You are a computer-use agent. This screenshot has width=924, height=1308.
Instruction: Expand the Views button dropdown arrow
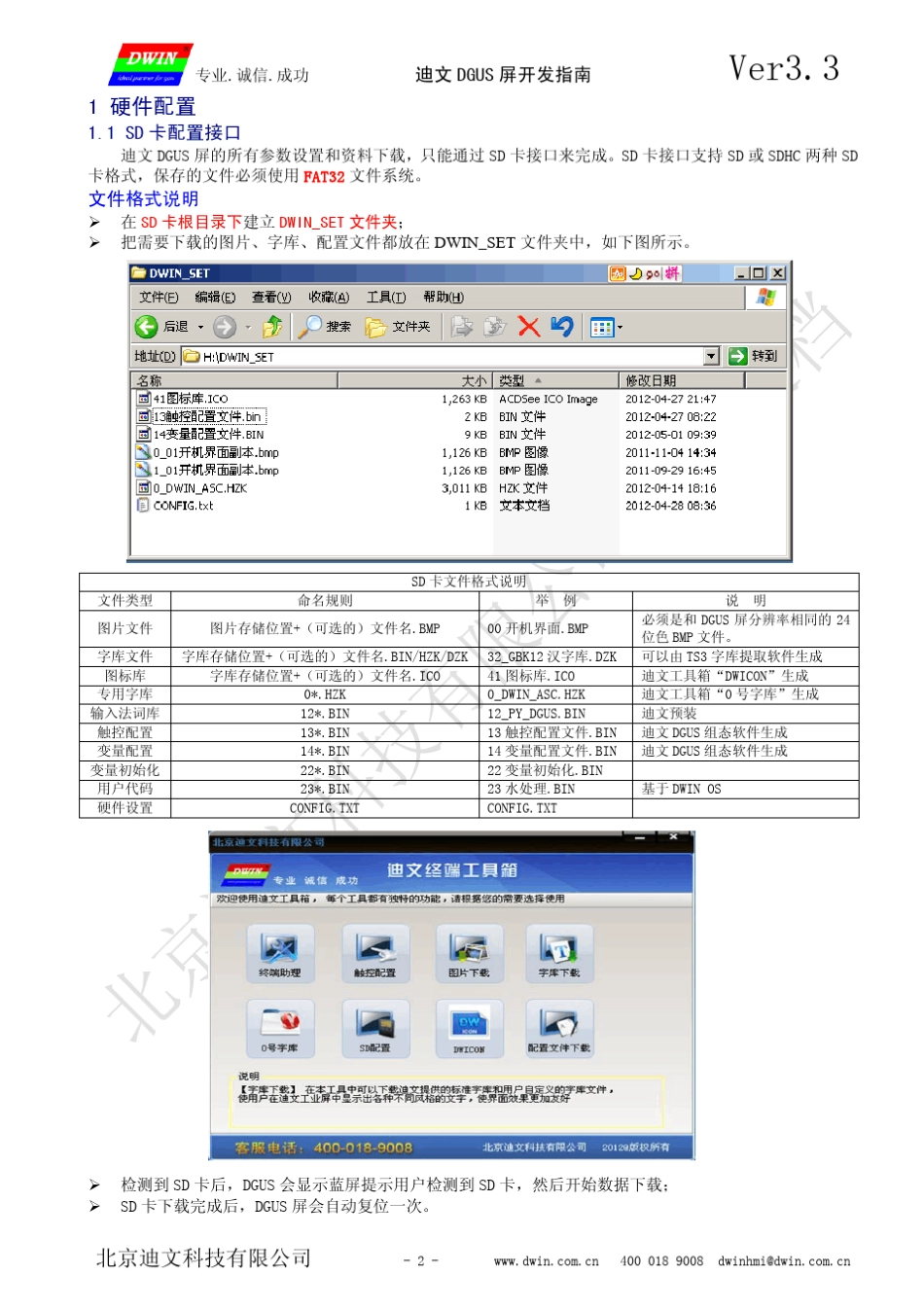click(x=621, y=328)
